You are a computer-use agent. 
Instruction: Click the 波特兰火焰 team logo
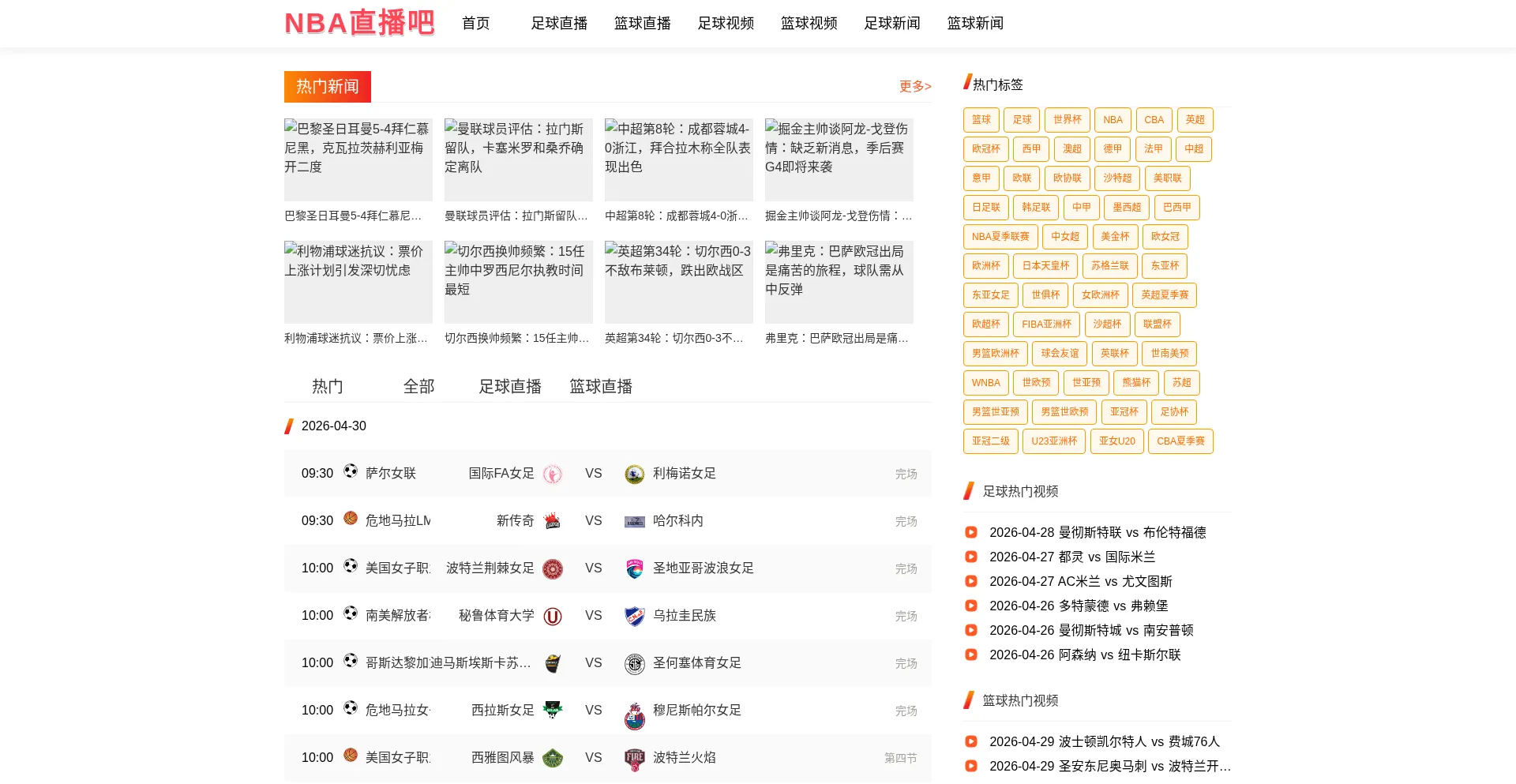click(x=634, y=759)
